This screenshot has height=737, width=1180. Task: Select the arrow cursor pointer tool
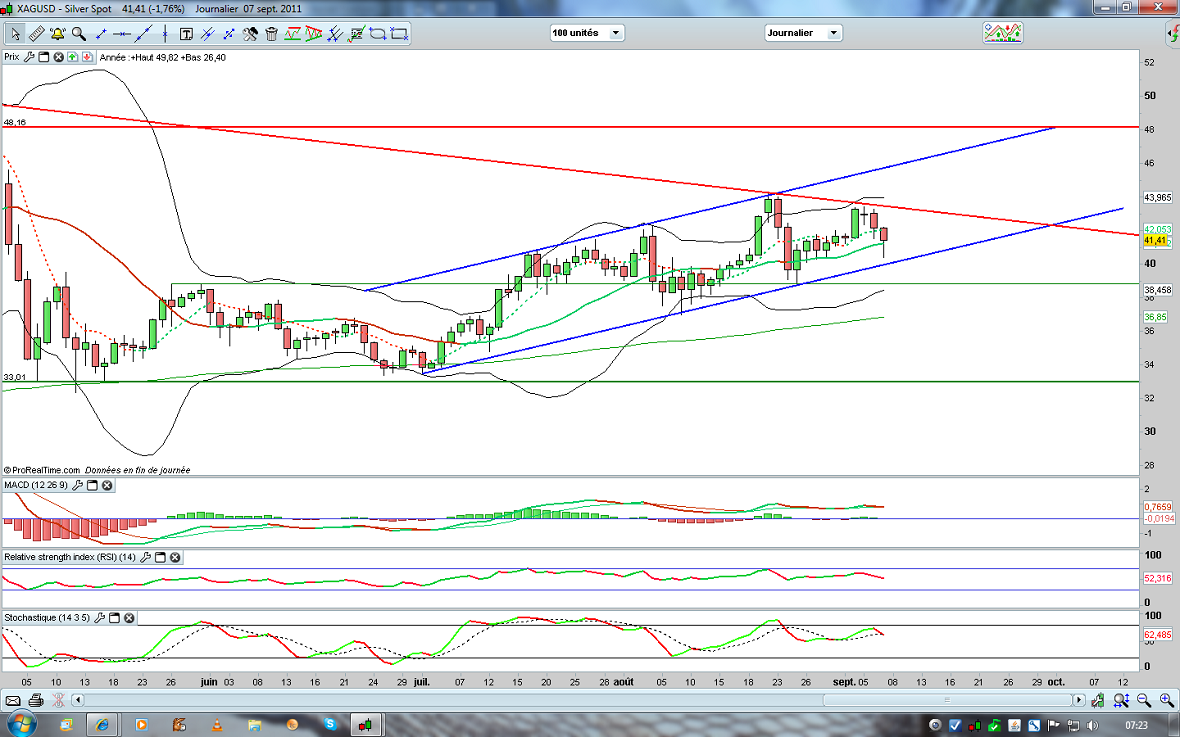click(x=15, y=33)
